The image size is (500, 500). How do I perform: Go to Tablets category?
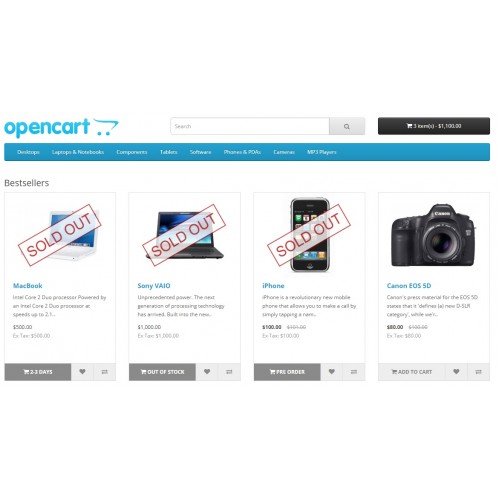tap(168, 152)
